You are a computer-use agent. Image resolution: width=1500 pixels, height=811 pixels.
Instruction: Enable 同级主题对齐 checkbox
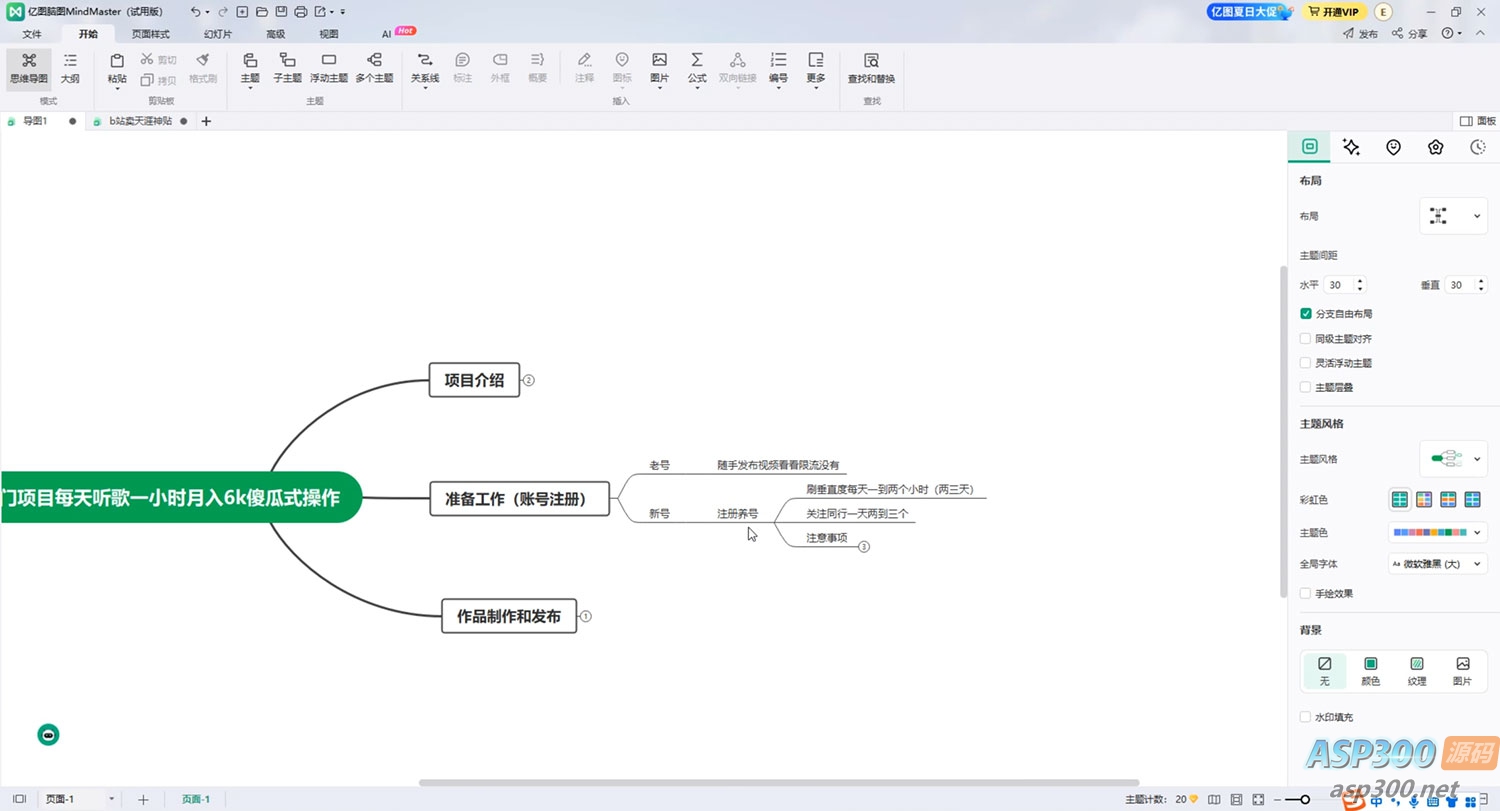(x=1305, y=338)
